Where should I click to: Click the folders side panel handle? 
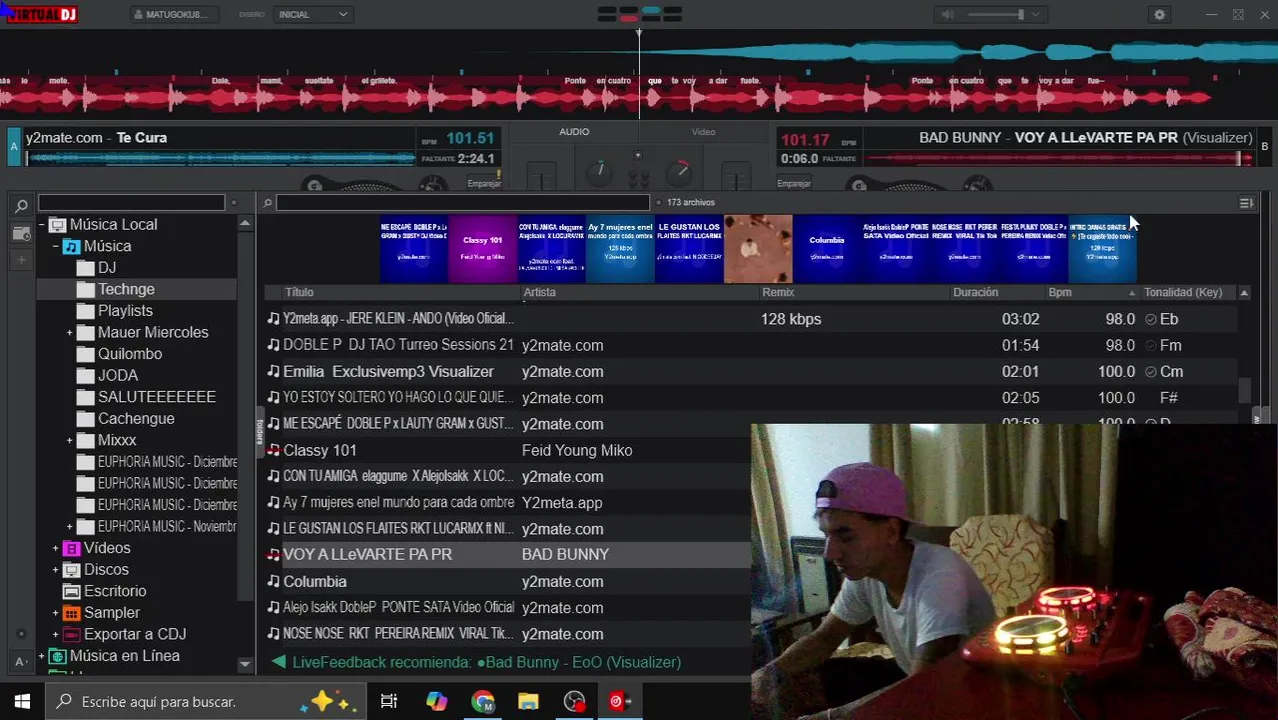click(259, 432)
